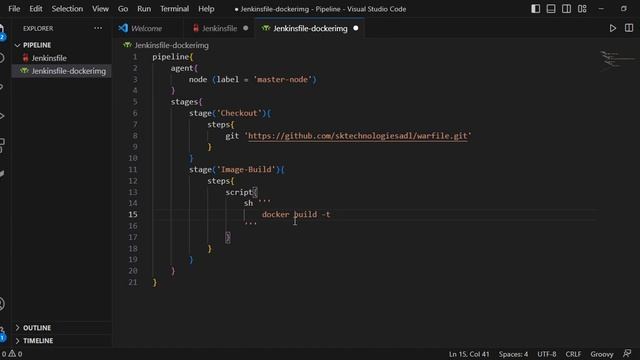The height and width of the screenshot is (360, 640).
Task: Change indentation via Spaces: 4
Action: [513, 354]
